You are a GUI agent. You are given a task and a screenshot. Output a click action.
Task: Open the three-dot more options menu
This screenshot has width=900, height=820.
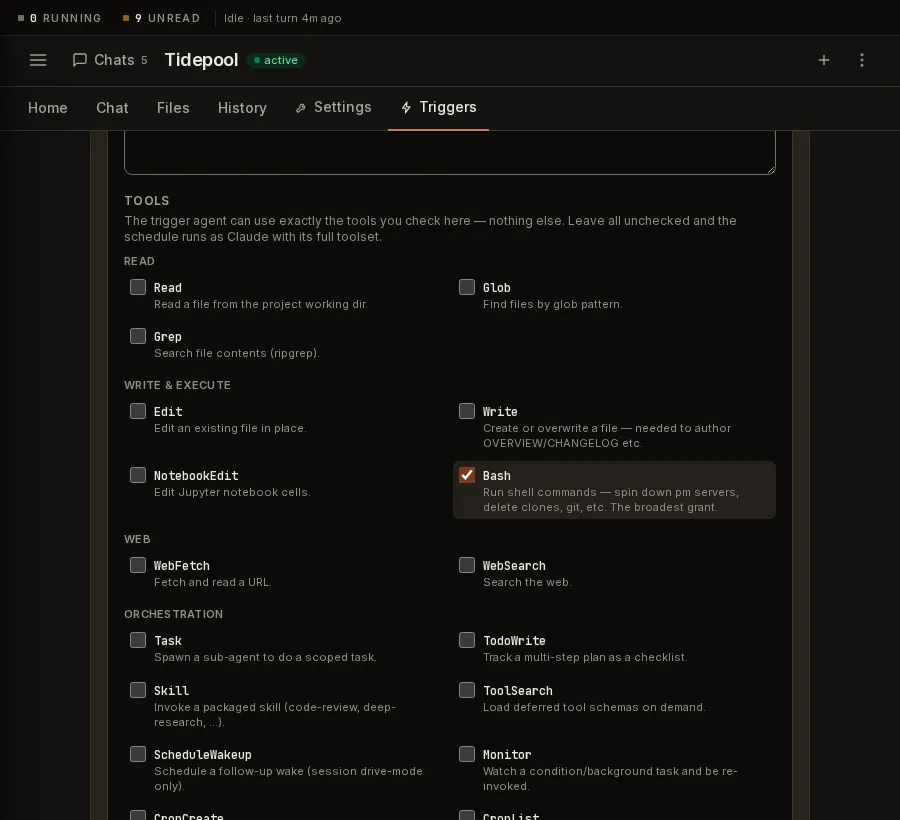[x=862, y=60]
